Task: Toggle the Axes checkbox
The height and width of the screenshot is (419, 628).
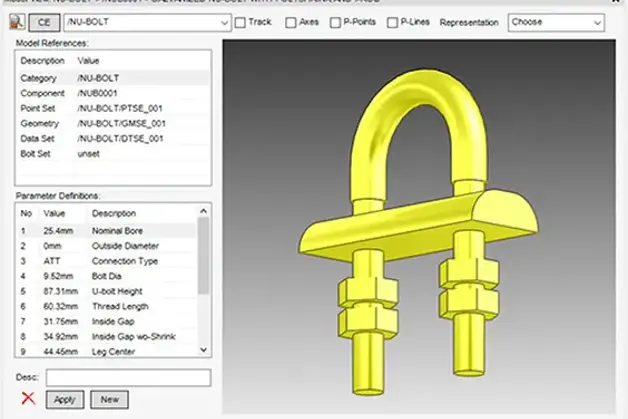Action: pyautogui.click(x=290, y=21)
